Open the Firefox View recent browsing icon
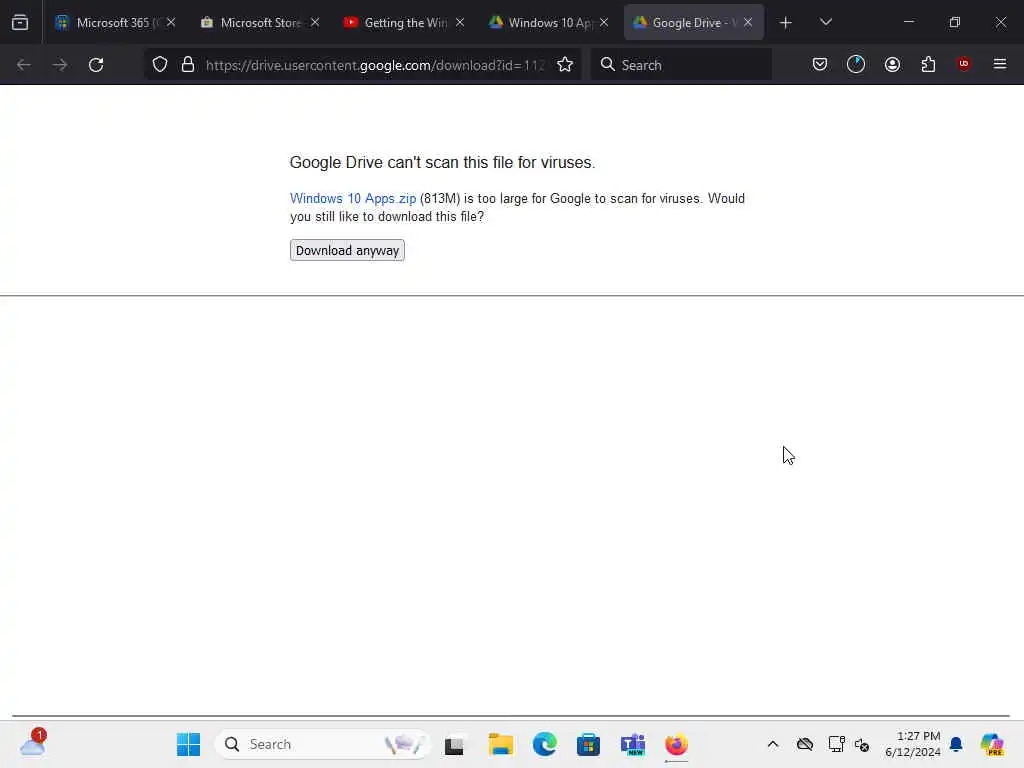 point(20,22)
